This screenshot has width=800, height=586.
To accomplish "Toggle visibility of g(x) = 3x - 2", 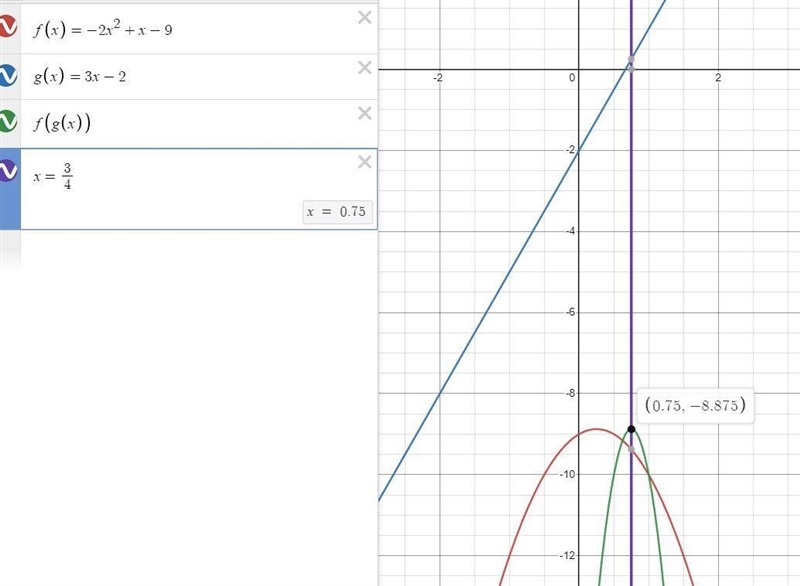I will coord(7,75).
